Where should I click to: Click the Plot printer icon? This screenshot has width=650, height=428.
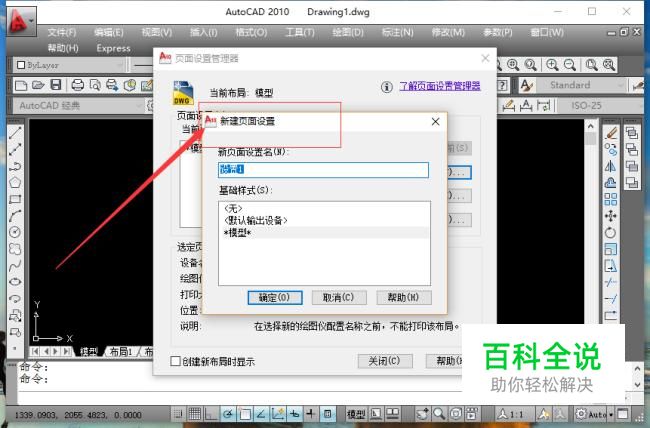tap(78, 85)
